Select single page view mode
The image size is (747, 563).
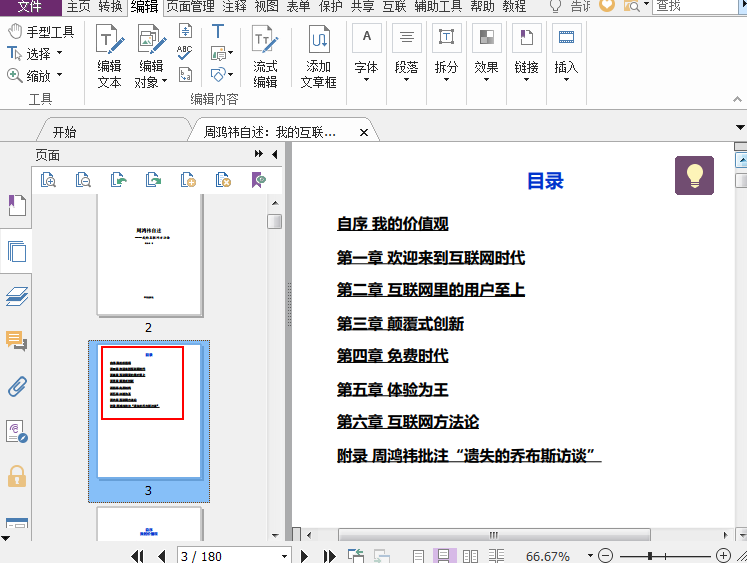(418, 556)
